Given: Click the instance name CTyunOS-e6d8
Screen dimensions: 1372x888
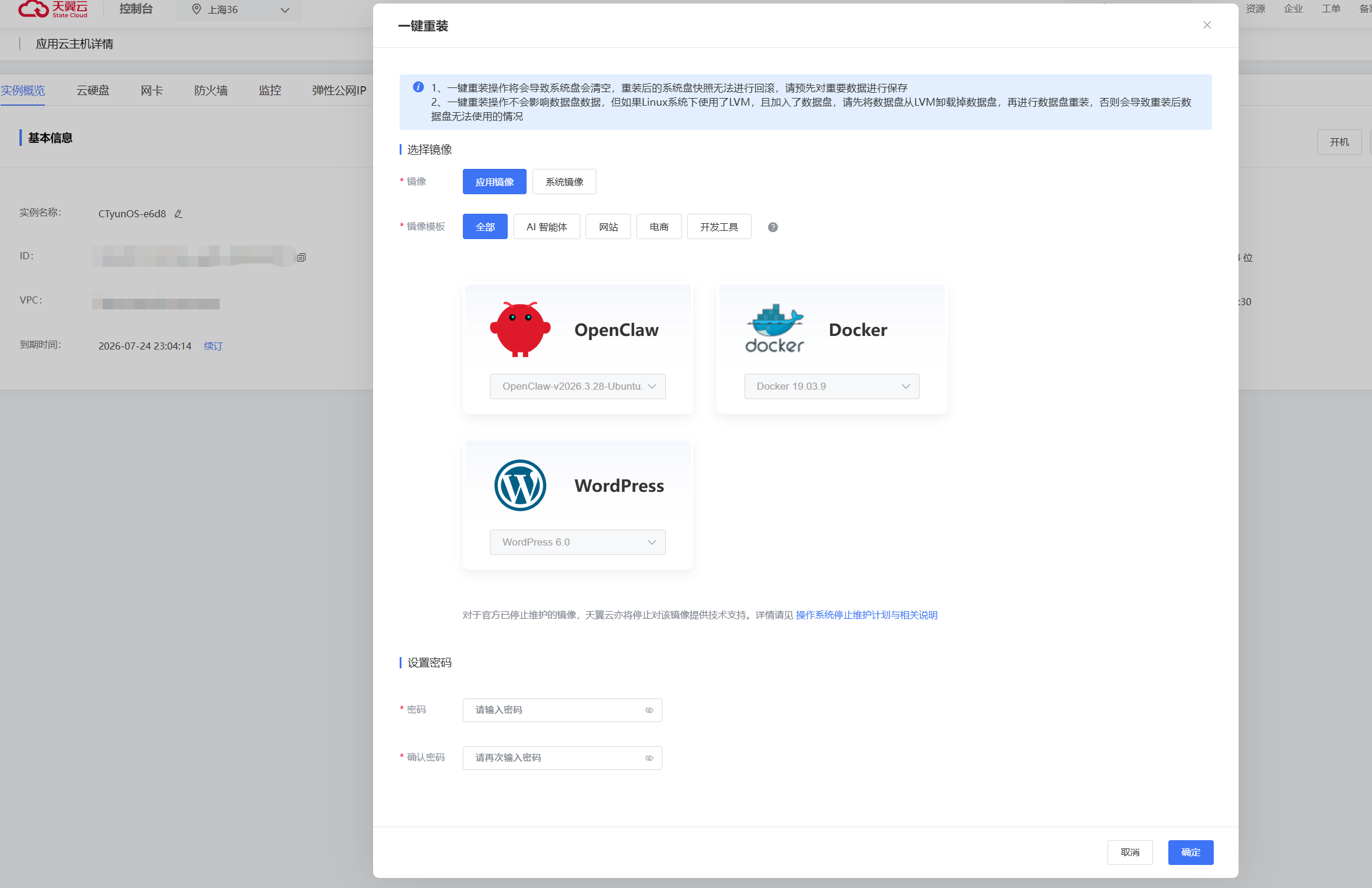Looking at the screenshot, I should pyautogui.click(x=132, y=214).
